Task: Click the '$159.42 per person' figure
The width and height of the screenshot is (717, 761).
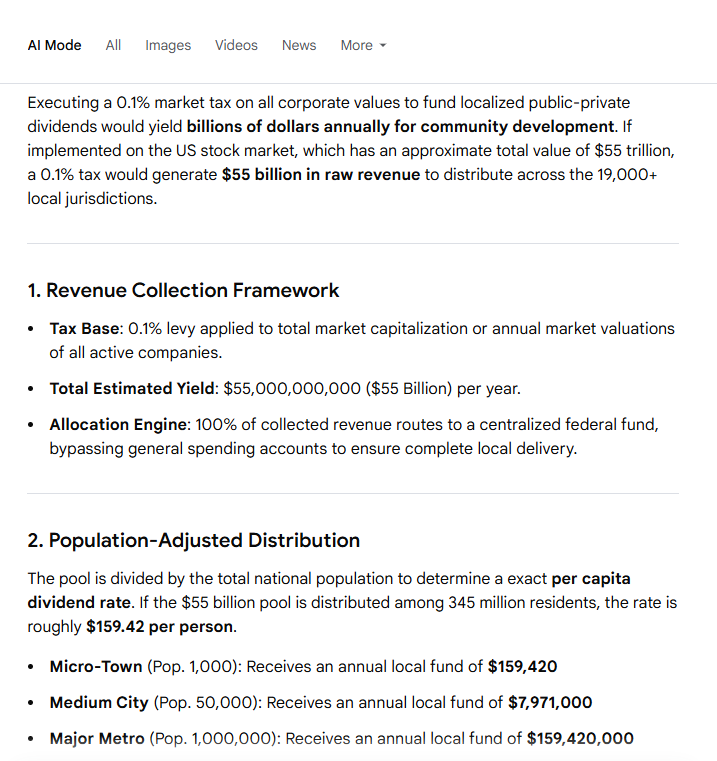Action: (159, 627)
